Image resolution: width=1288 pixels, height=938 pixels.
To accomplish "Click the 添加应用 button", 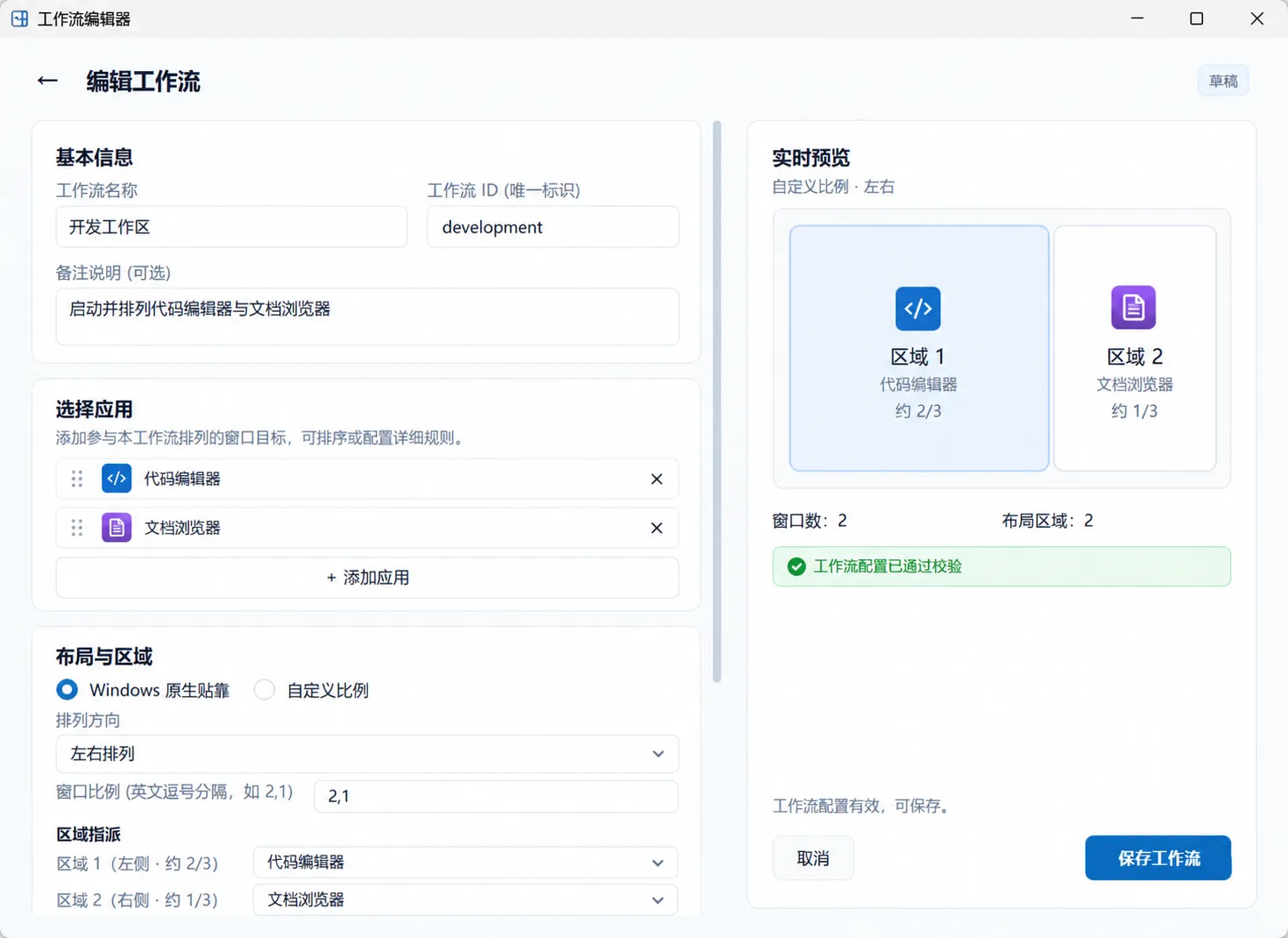I will tap(367, 578).
